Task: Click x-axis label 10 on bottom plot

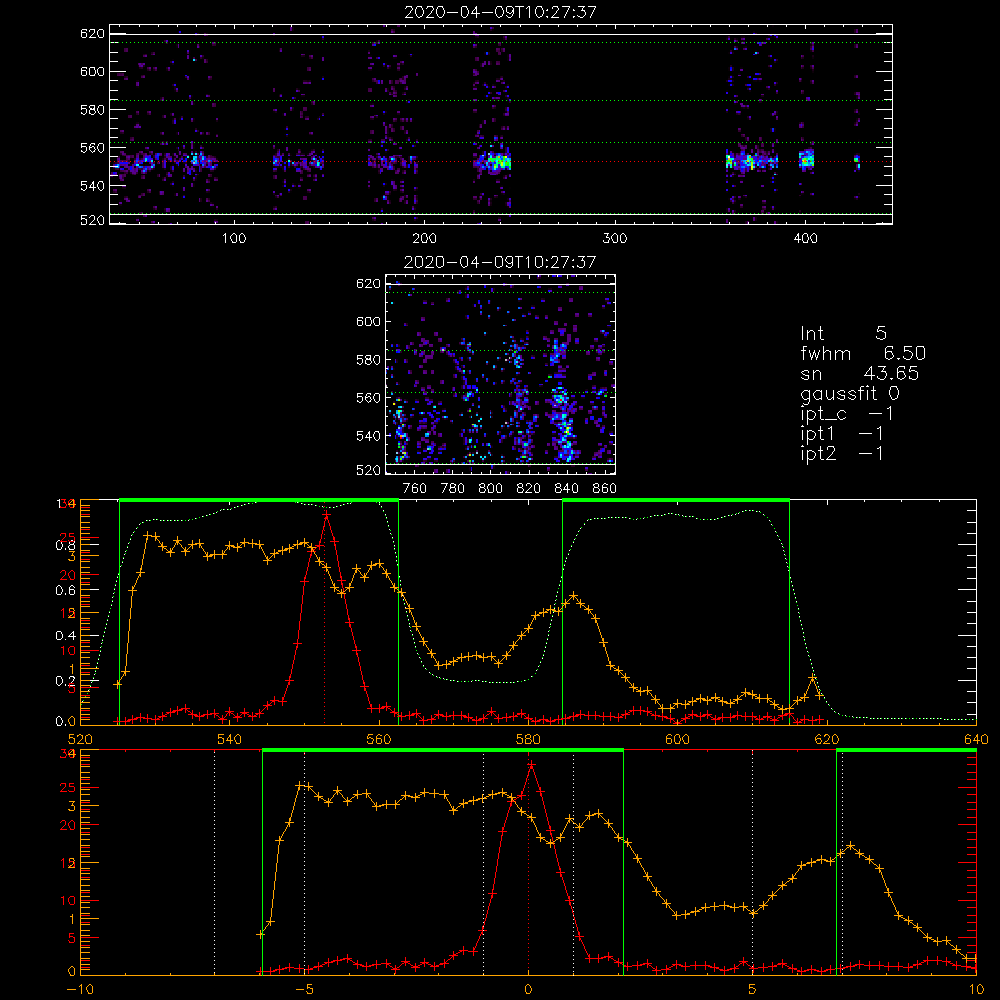Action: pos(976,989)
